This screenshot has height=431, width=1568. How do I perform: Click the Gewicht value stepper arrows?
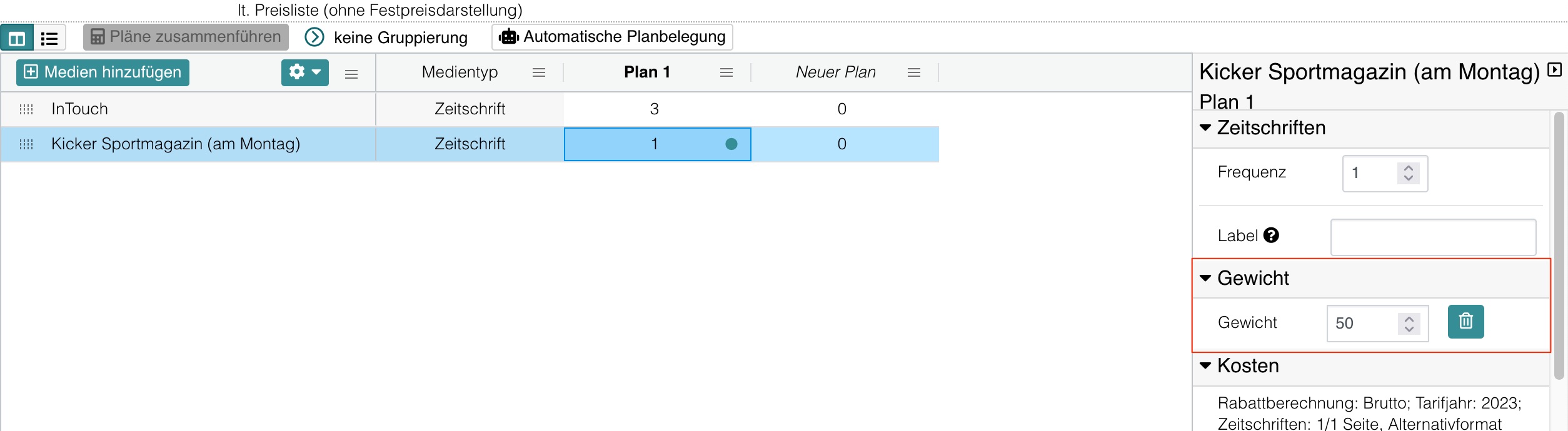point(1409,324)
